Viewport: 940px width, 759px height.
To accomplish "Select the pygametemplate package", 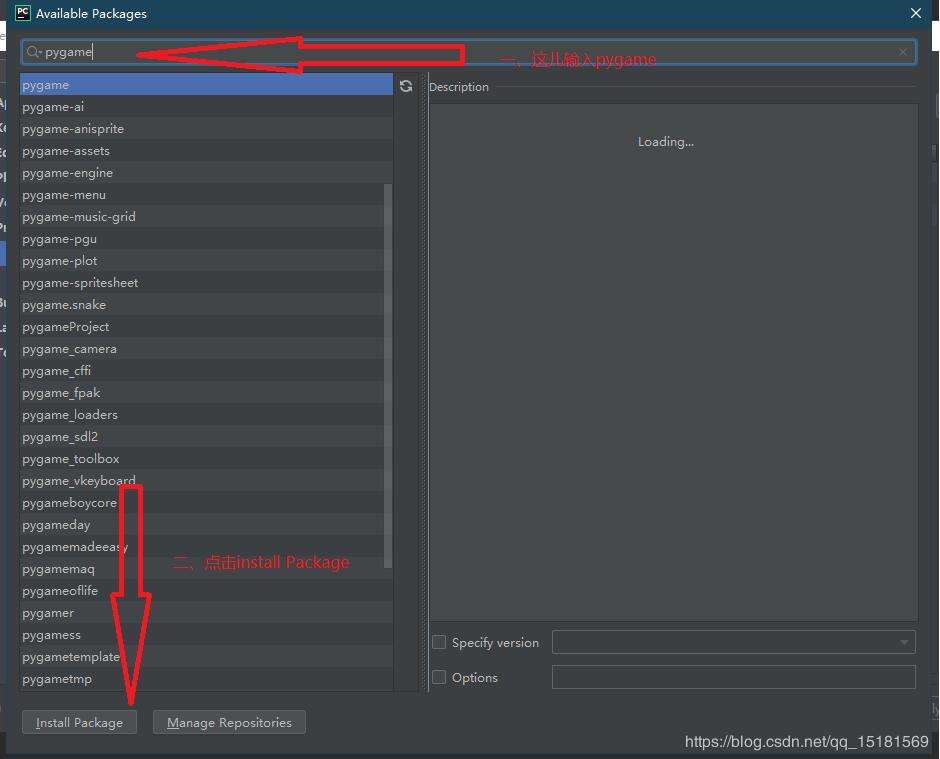I will (206, 656).
